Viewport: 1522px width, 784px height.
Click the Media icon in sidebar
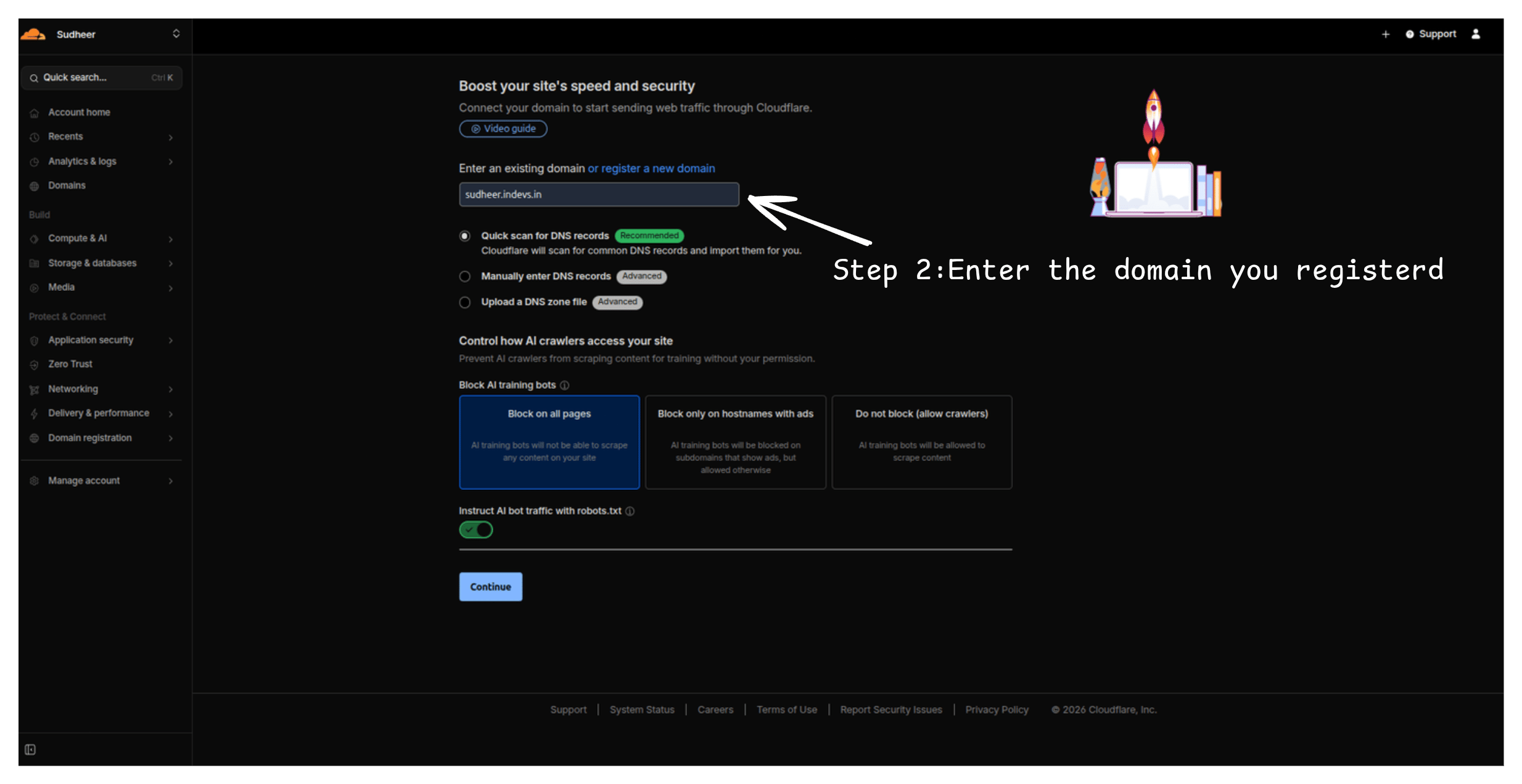pyautogui.click(x=35, y=288)
